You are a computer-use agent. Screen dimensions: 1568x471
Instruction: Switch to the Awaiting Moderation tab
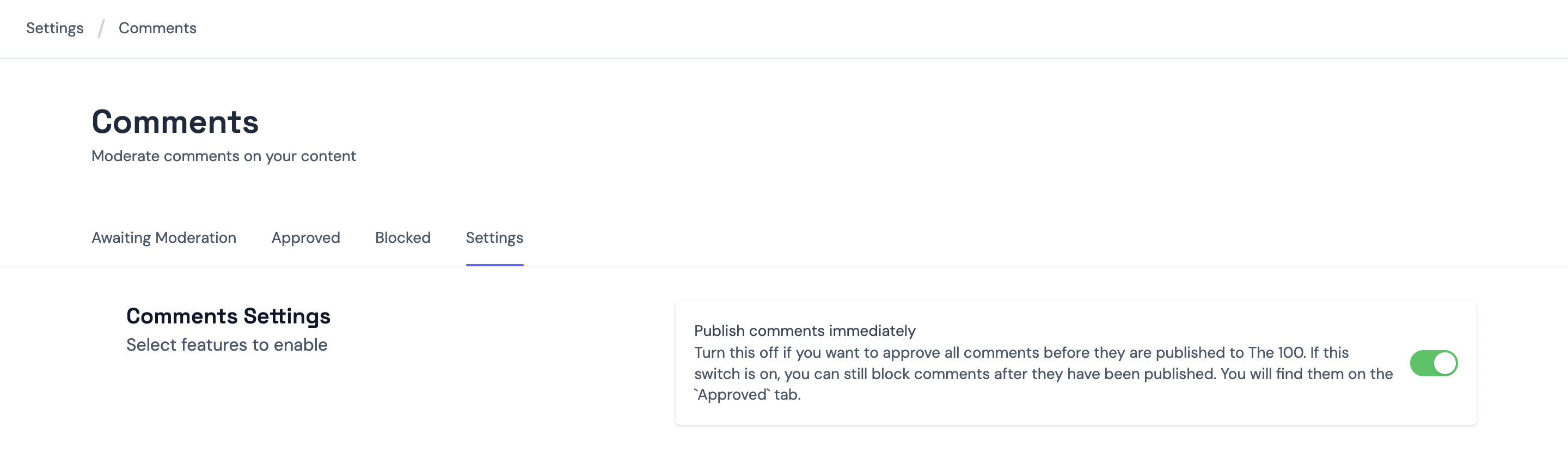(164, 237)
